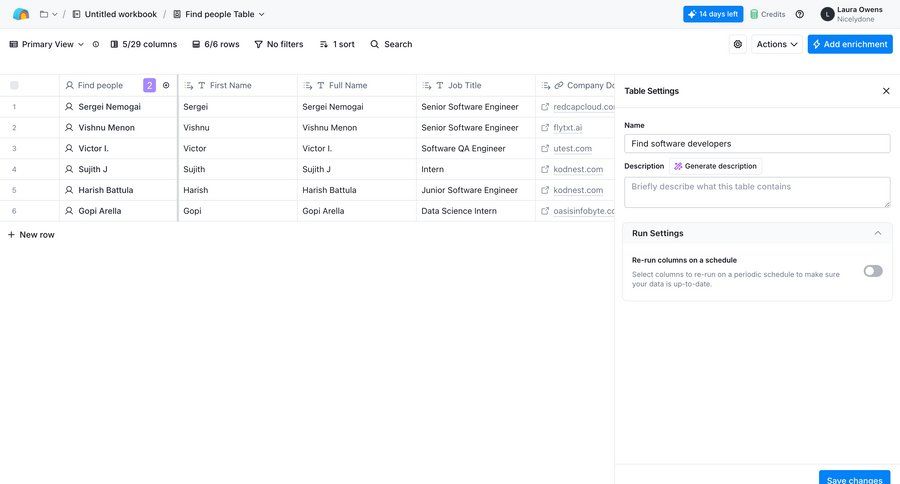This screenshot has width=900, height=484.
Task: Click Add enrichment button
Action: point(850,44)
